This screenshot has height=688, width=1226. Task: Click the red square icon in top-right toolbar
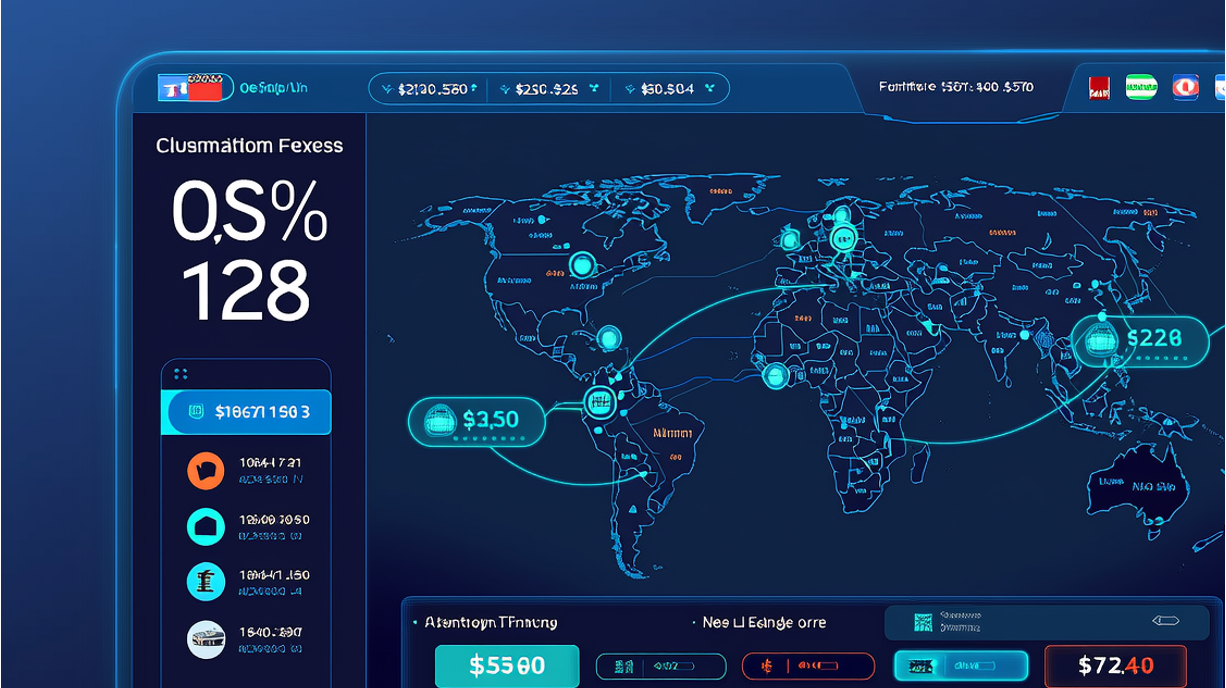pos(1099,88)
